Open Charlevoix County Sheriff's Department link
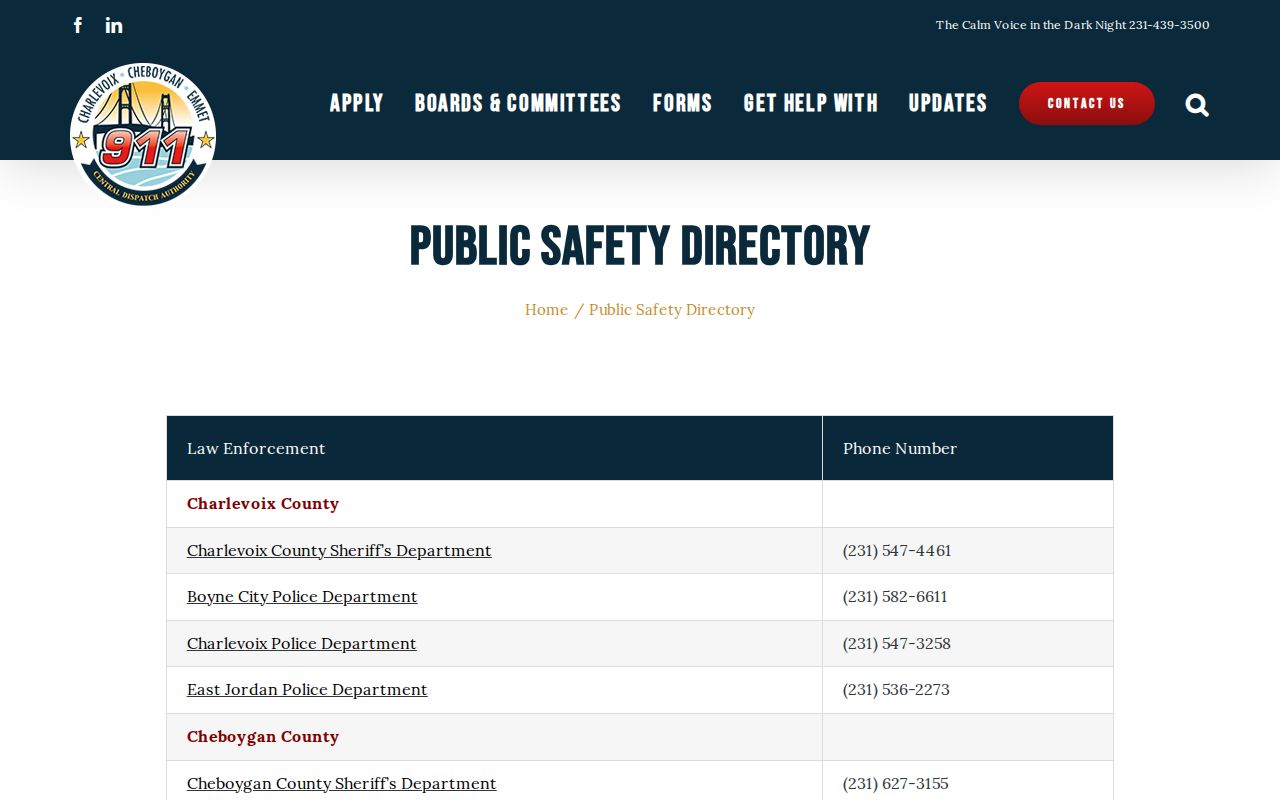Viewport: 1280px width, 800px height. click(339, 550)
